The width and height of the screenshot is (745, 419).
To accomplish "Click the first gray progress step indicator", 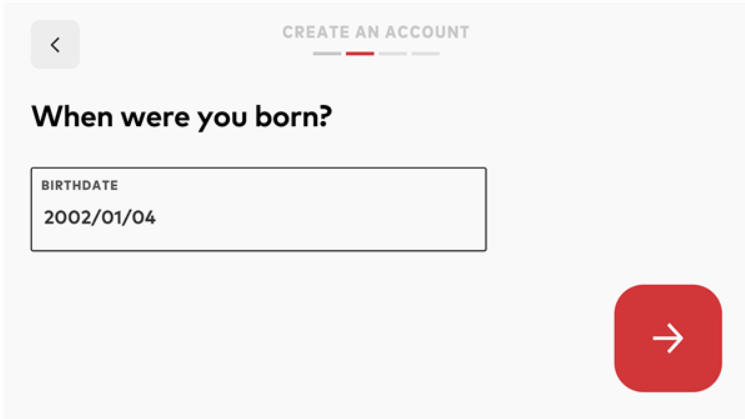I will click(x=327, y=53).
